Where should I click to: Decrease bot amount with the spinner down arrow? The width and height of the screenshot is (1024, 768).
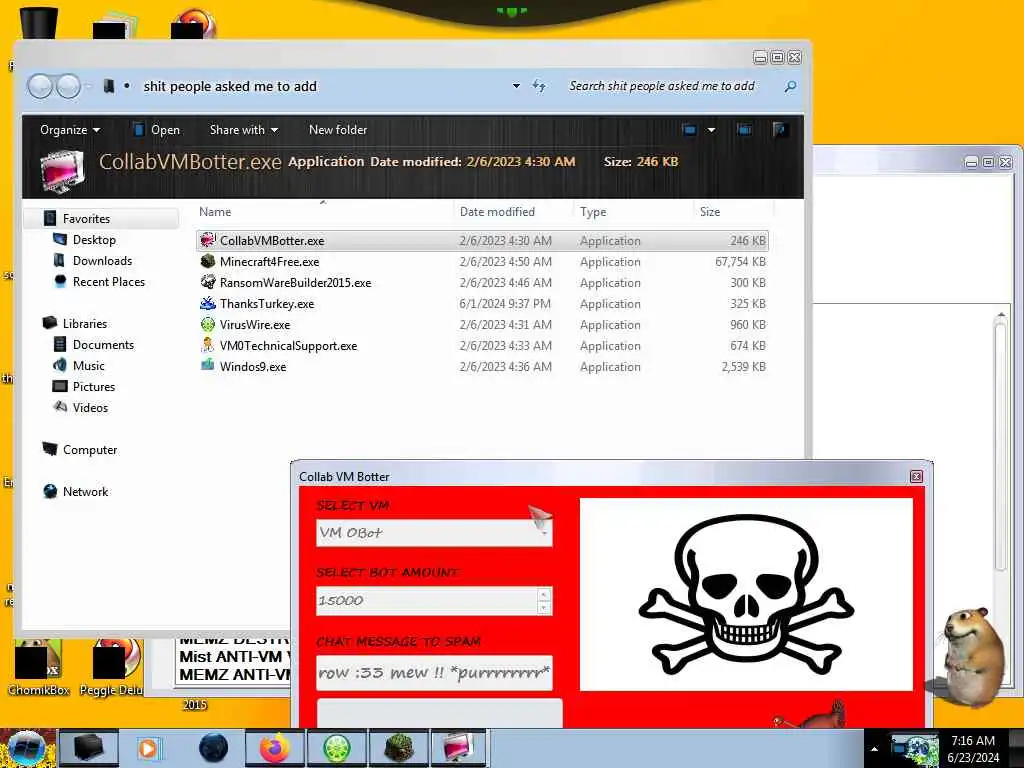543,607
